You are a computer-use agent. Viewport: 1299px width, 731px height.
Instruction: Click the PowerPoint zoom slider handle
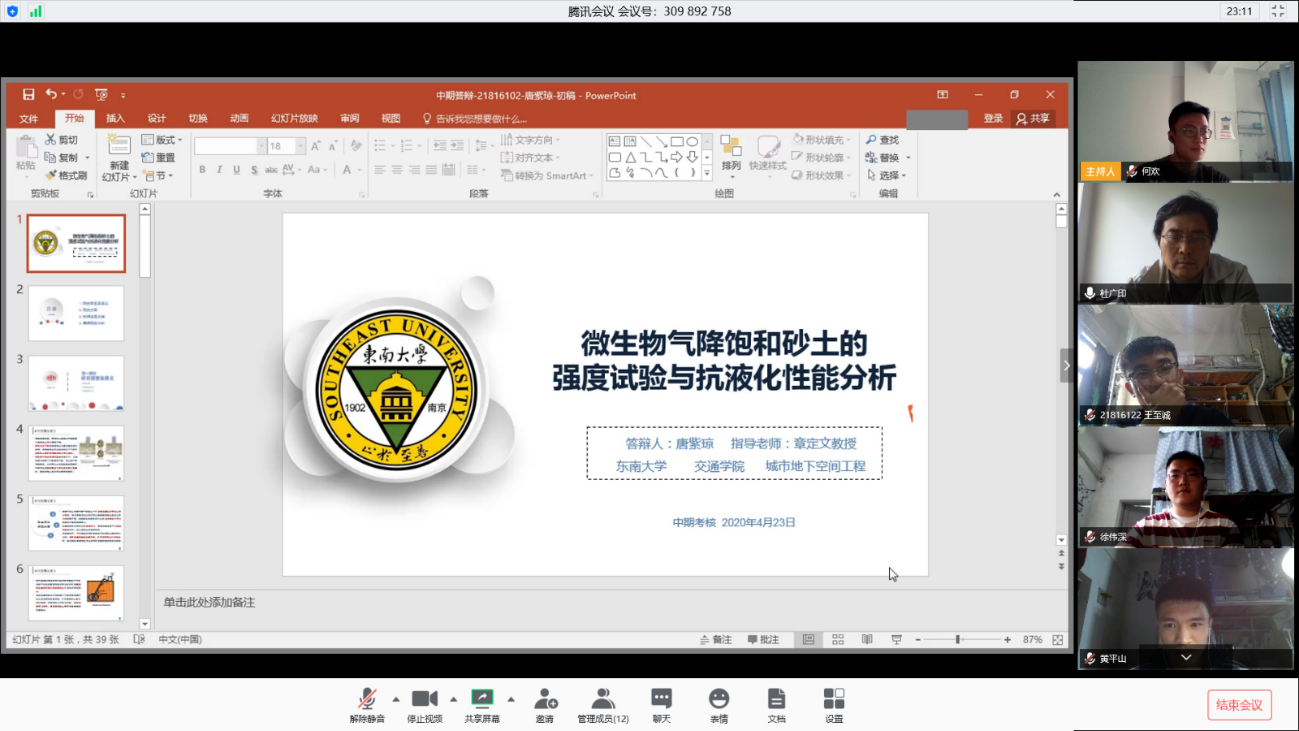pos(957,639)
